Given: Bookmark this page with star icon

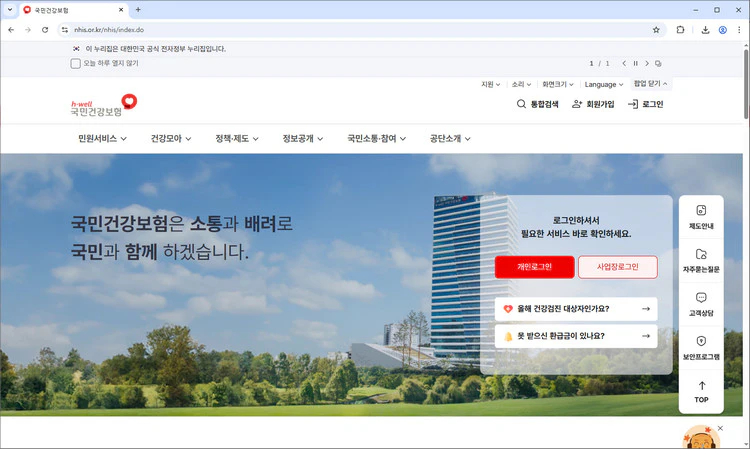Looking at the screenshot, I should click(656, 30).
